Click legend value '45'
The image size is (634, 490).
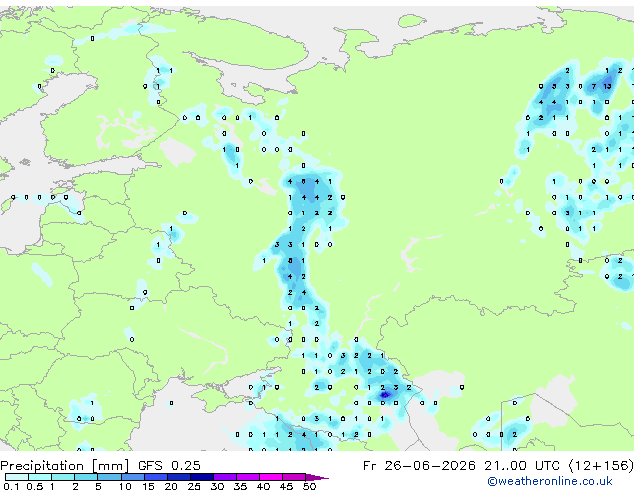(x=286, y=486)
